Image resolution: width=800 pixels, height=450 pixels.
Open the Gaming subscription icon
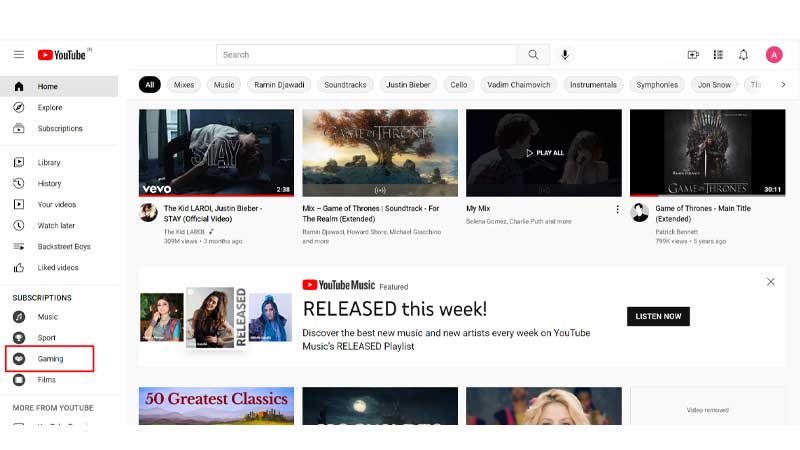[19, 359]
